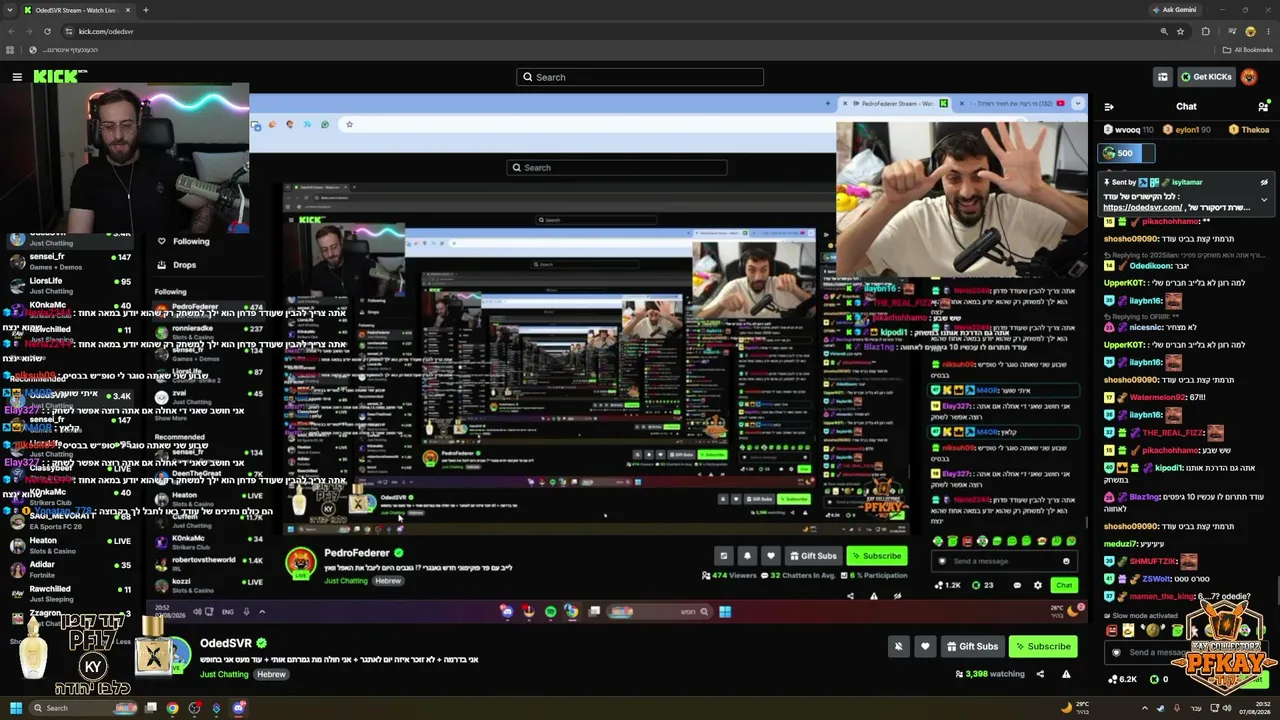Go to the Kick home logo
Screen dimensions: 1280x720
(x=60, y=77)
